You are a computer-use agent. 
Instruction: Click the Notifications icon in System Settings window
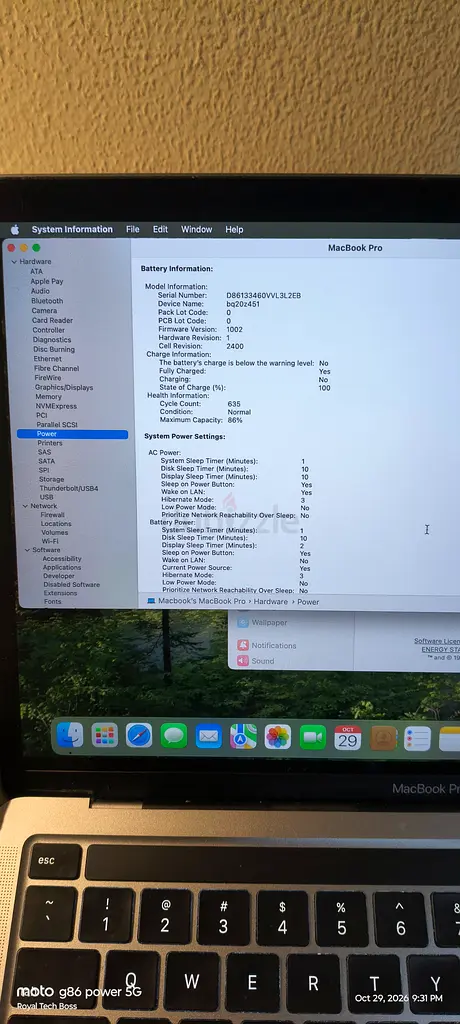coord(243,645)
